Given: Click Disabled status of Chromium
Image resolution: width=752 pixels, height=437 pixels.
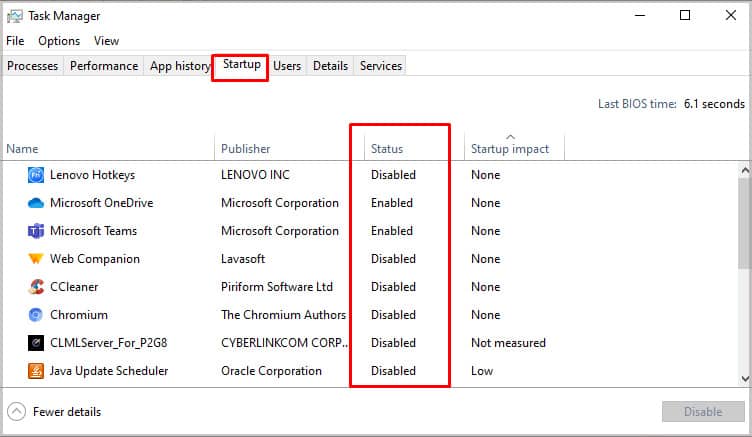Looking at the screenshot, I should (x=393, y=315).
